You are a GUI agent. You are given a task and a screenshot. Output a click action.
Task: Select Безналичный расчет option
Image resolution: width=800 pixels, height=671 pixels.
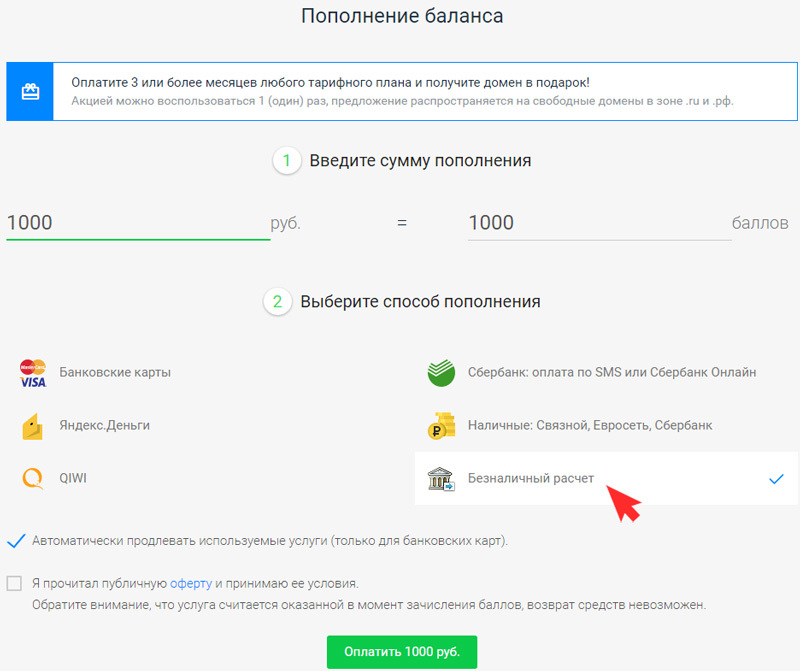pos(606,479)
